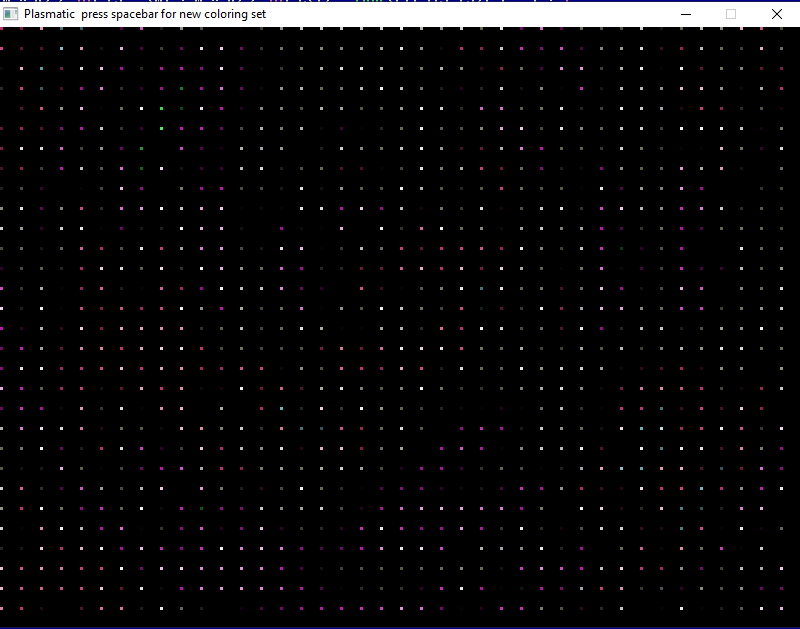
Task: Click the top-left corner of the dot canvas
Action: (4, 31)
